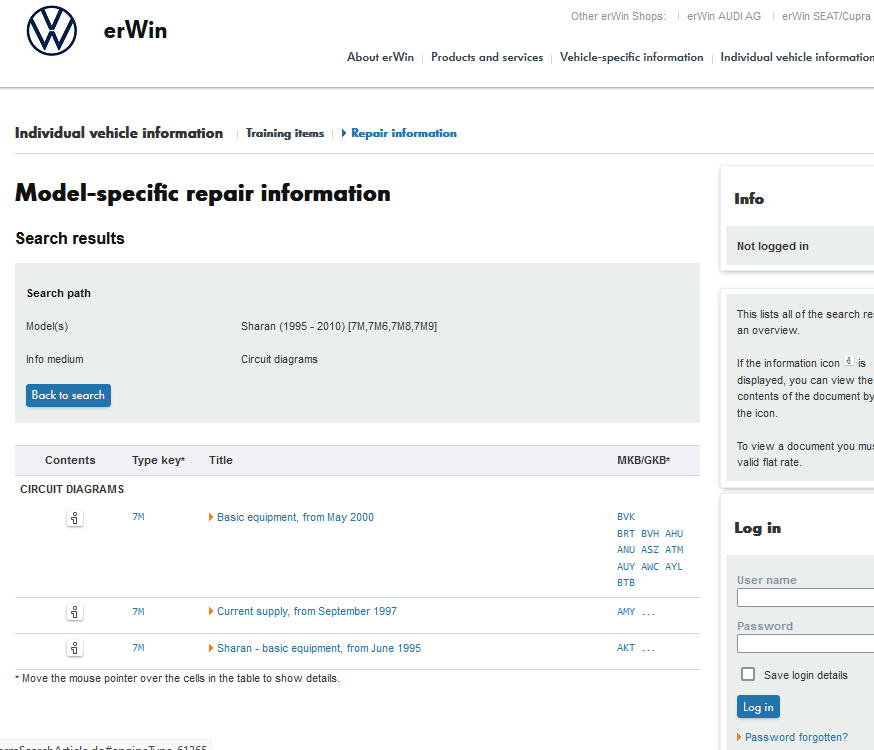Select engine code AHU
The height and width of the screenshot is (750, 874).
coord(674,533)
